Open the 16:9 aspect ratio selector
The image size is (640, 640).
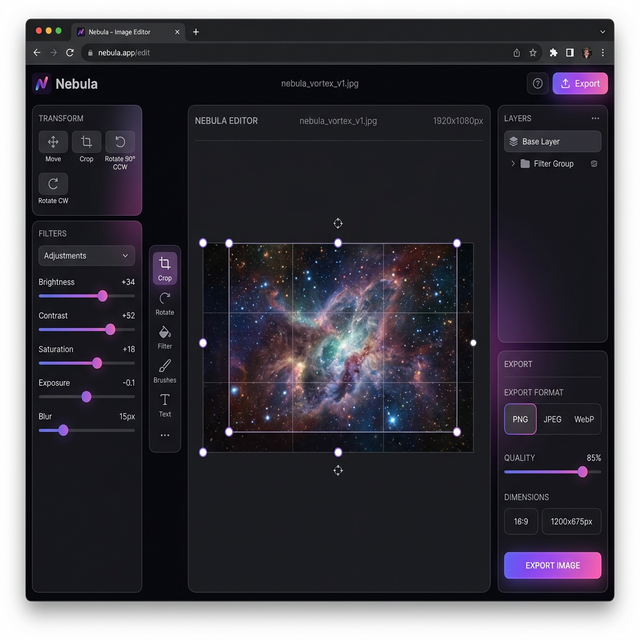[521, 522]
